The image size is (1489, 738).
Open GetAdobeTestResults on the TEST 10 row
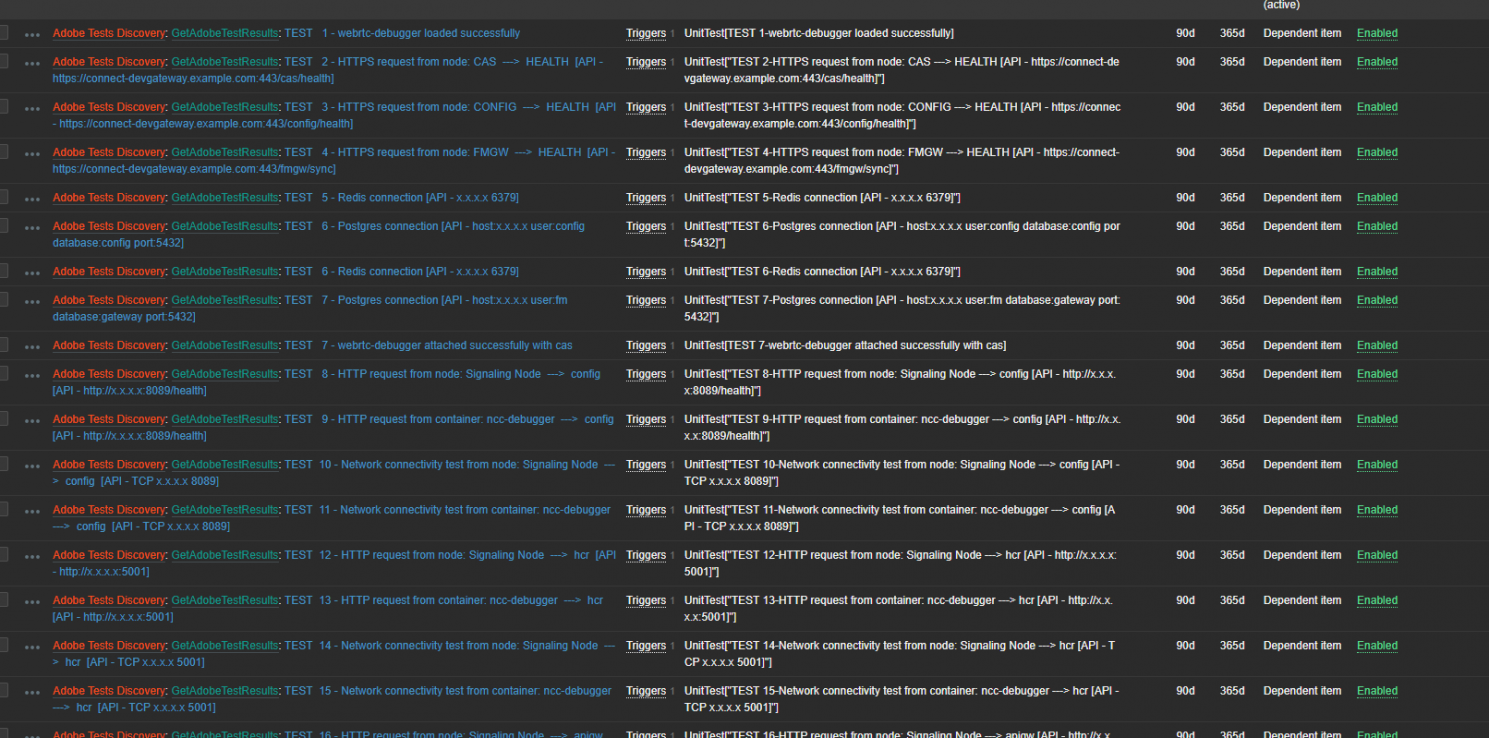225,464
